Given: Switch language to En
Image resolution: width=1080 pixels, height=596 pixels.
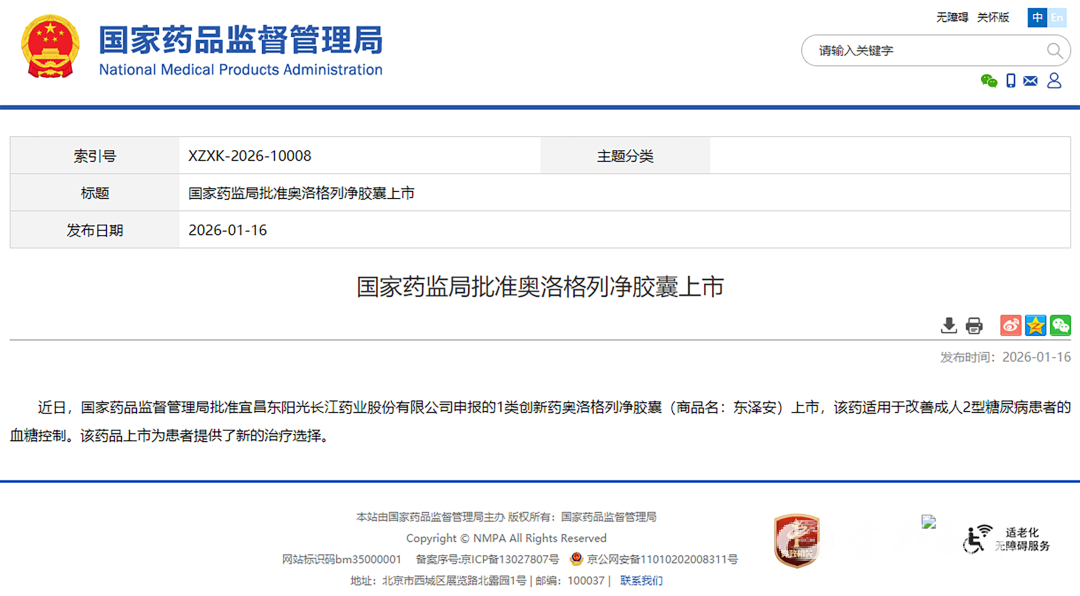Looking at the screenshot, I should (x=1057, y=18).
